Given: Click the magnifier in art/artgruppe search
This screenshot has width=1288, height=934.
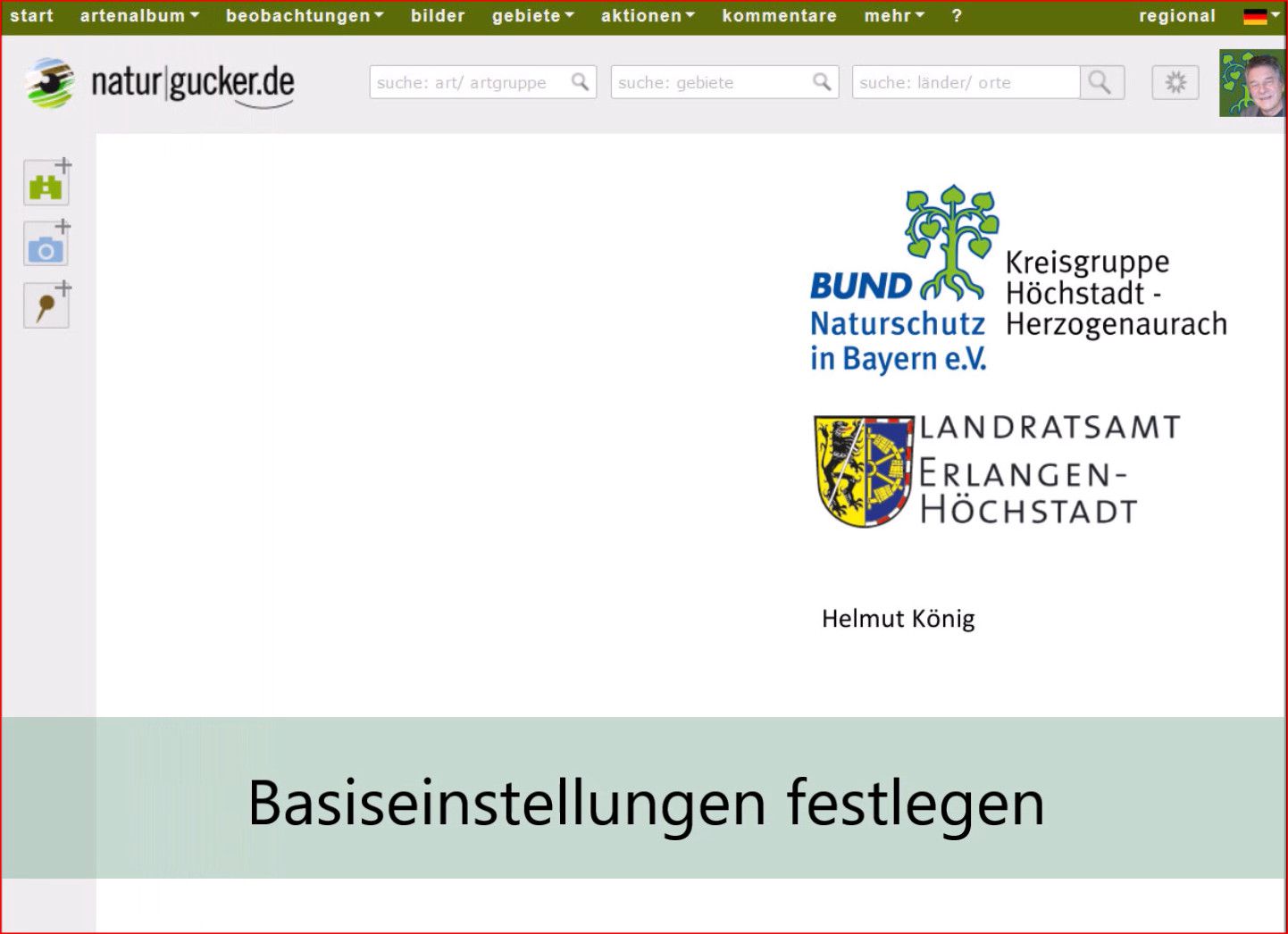Looking at the screenshot, I should pos(581,82).
